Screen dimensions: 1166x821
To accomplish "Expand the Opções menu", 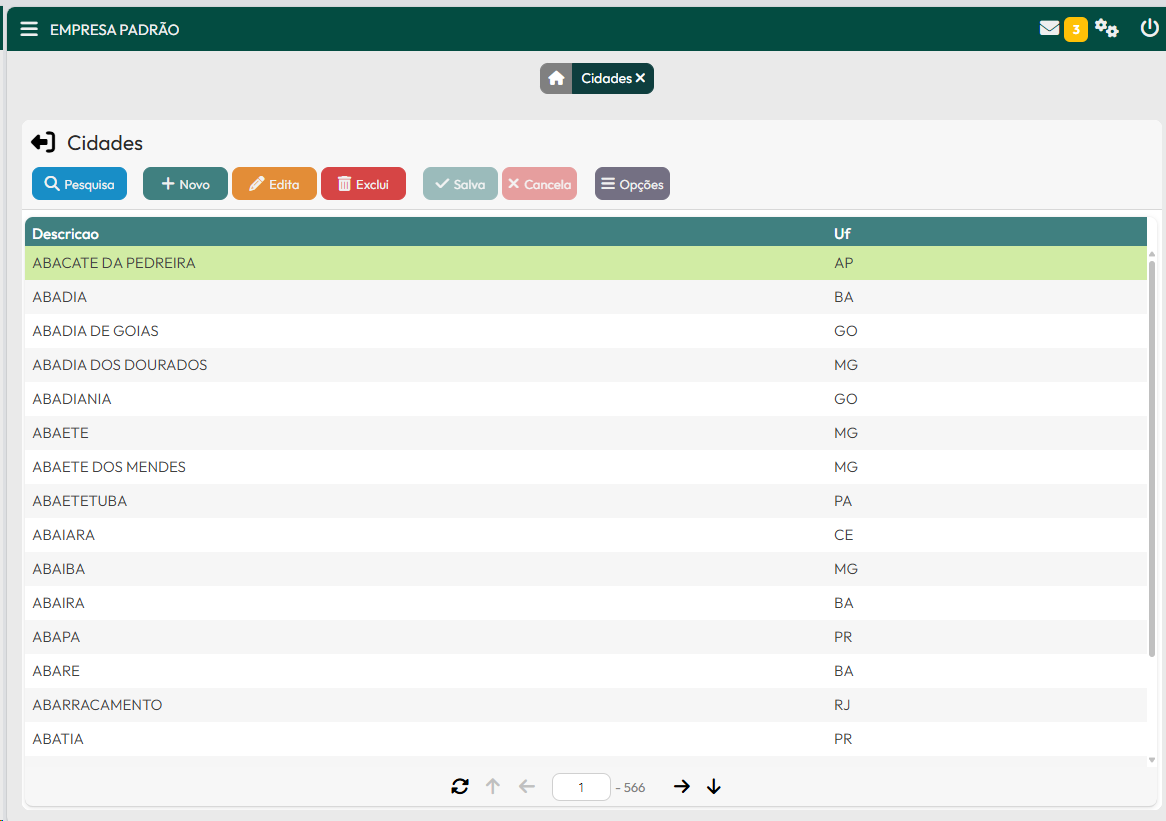I will [632, 184].
